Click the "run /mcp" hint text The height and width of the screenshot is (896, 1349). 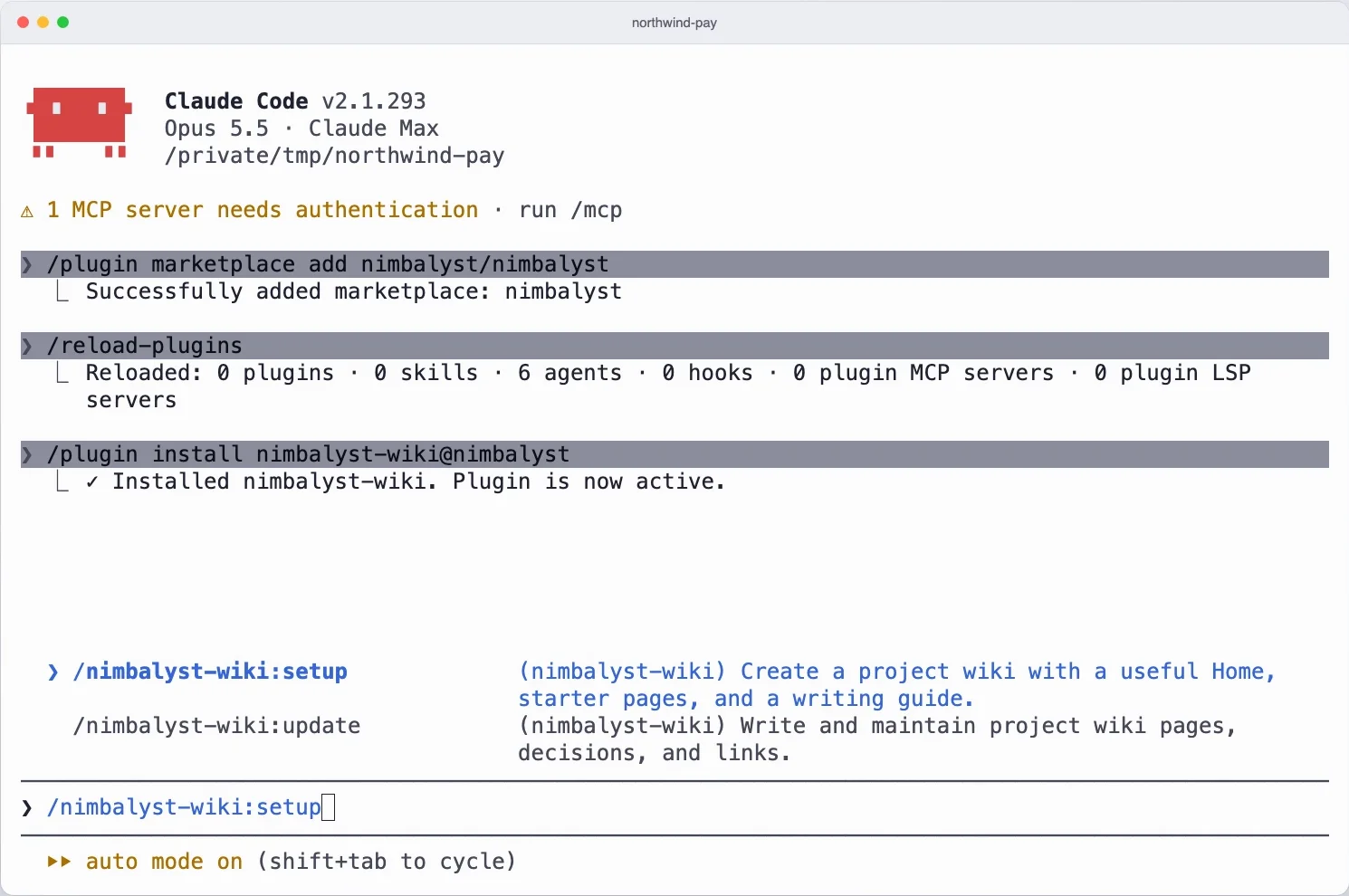click(x=570, y=210)
